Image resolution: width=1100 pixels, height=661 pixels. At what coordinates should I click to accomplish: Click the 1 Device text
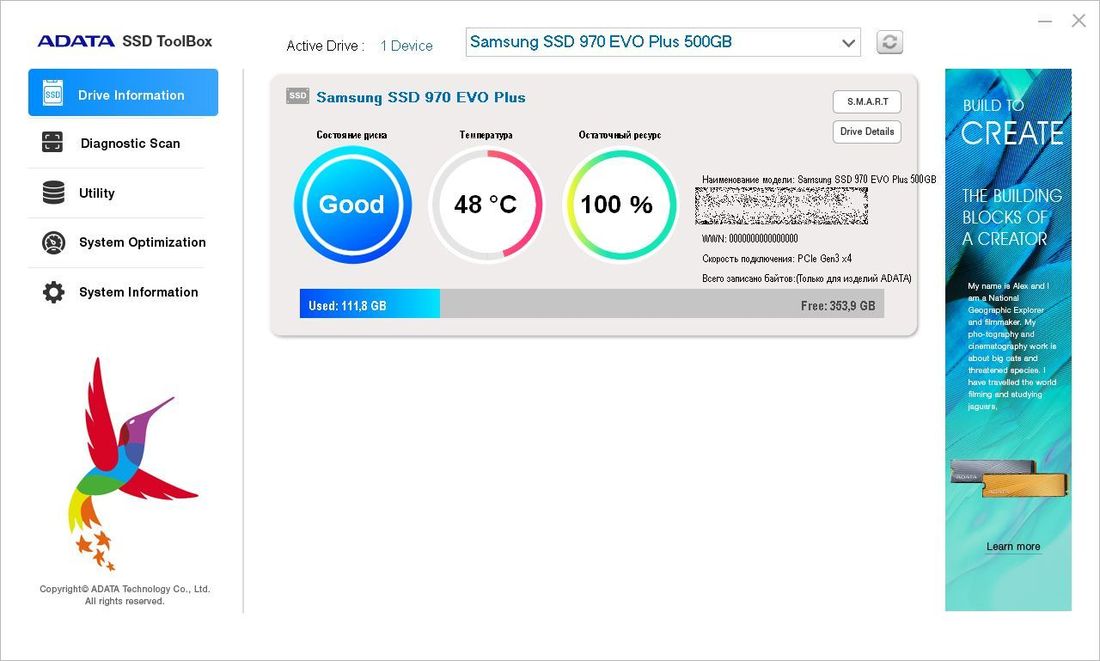pos(406,46)
